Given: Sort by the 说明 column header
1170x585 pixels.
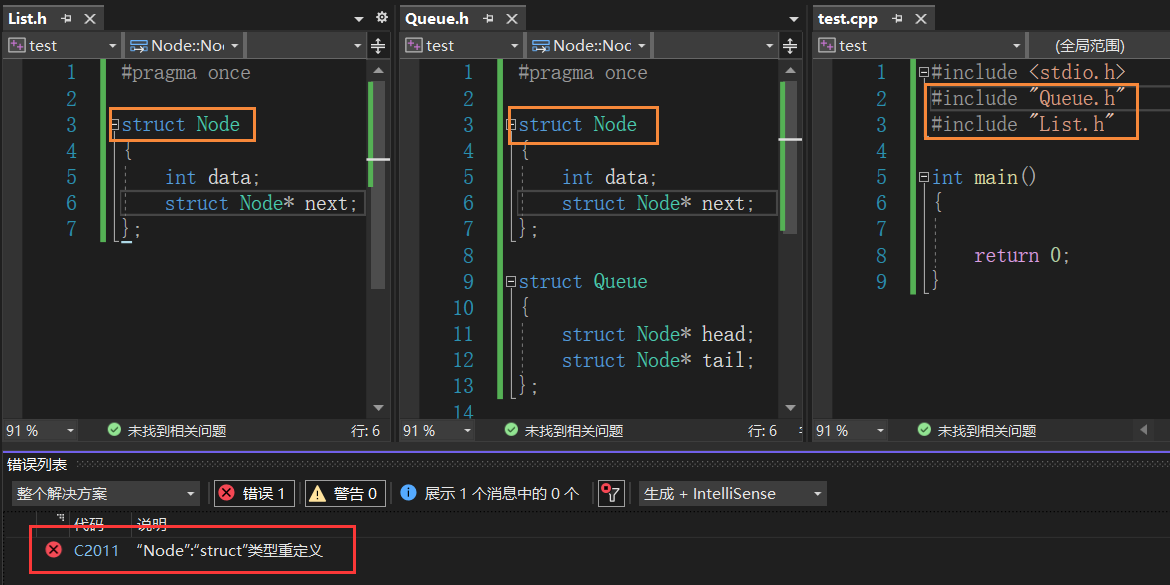Looking at the screenshot, I should [x=152, y=524].
